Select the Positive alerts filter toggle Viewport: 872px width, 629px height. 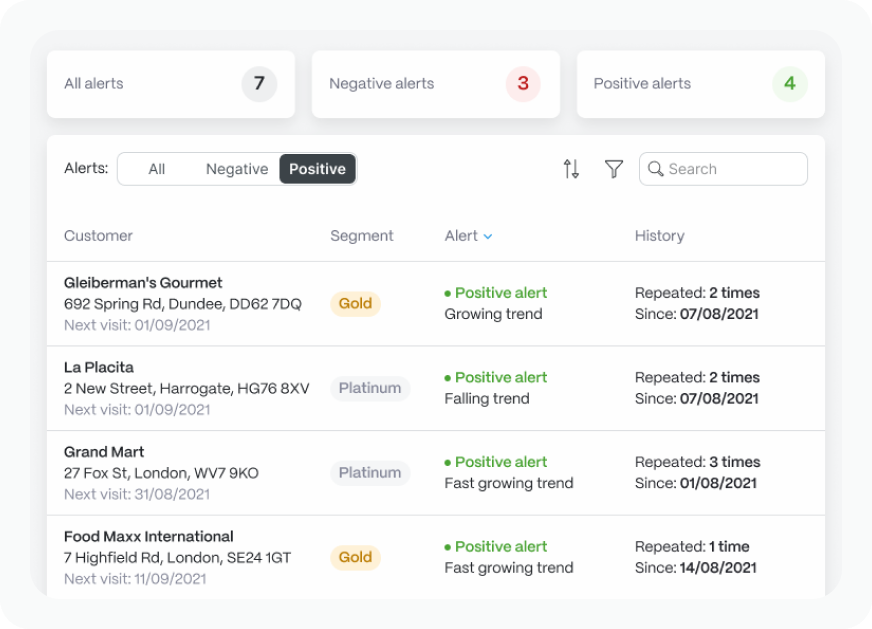pos(318,169)
